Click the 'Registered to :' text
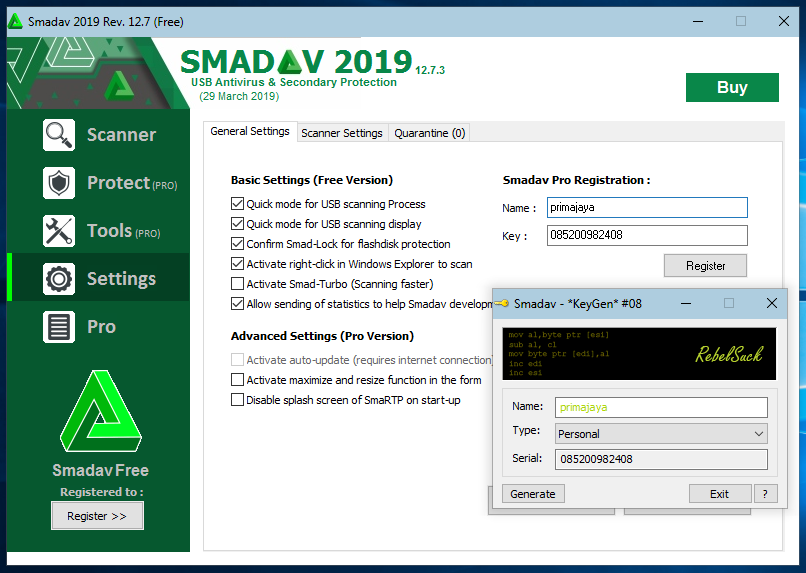806x573 pixels. point(102,492)
